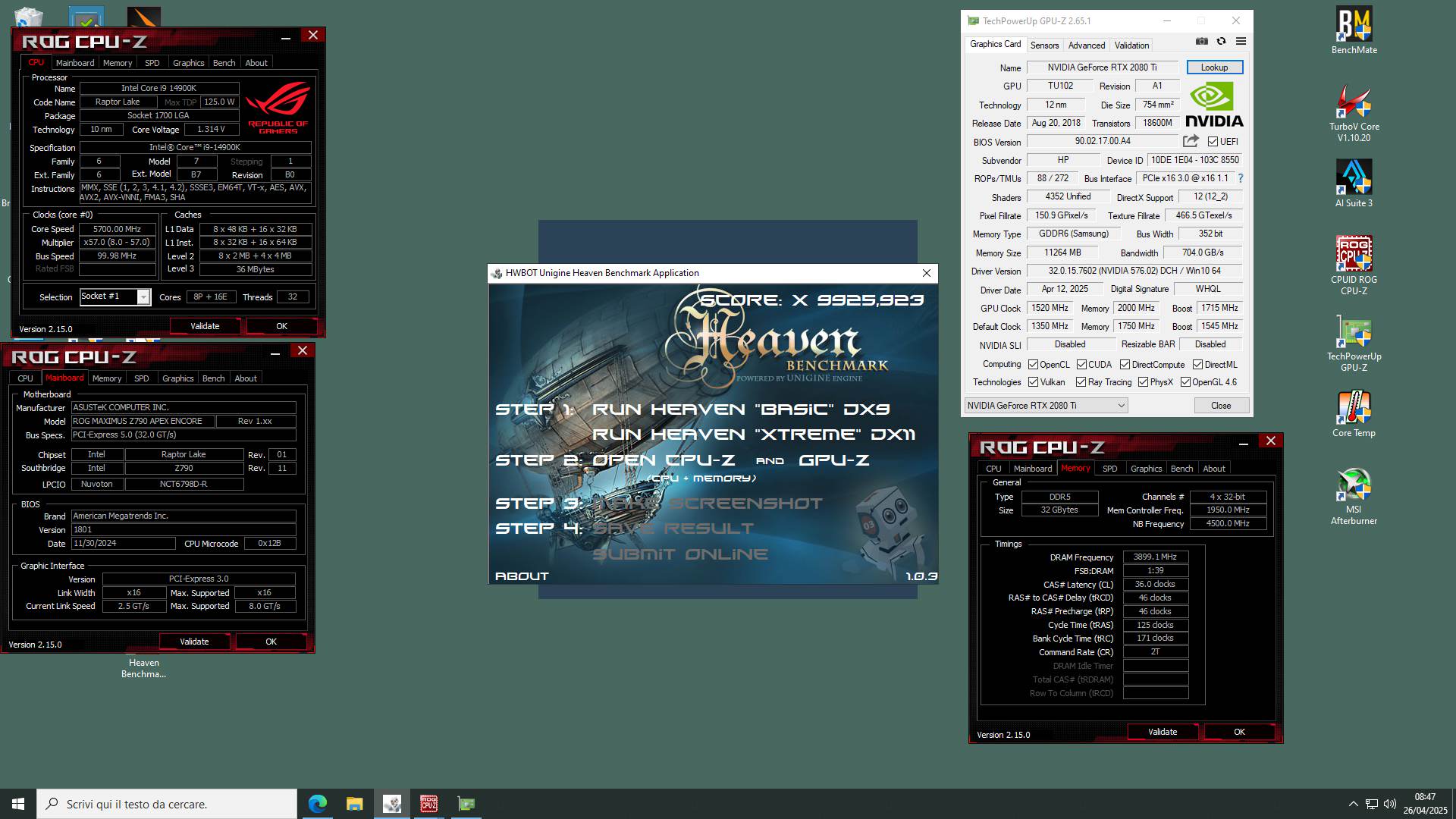Open the NVIDIA GeForce RTX 2080 Ti dropdown

[x=1046, y=406]
